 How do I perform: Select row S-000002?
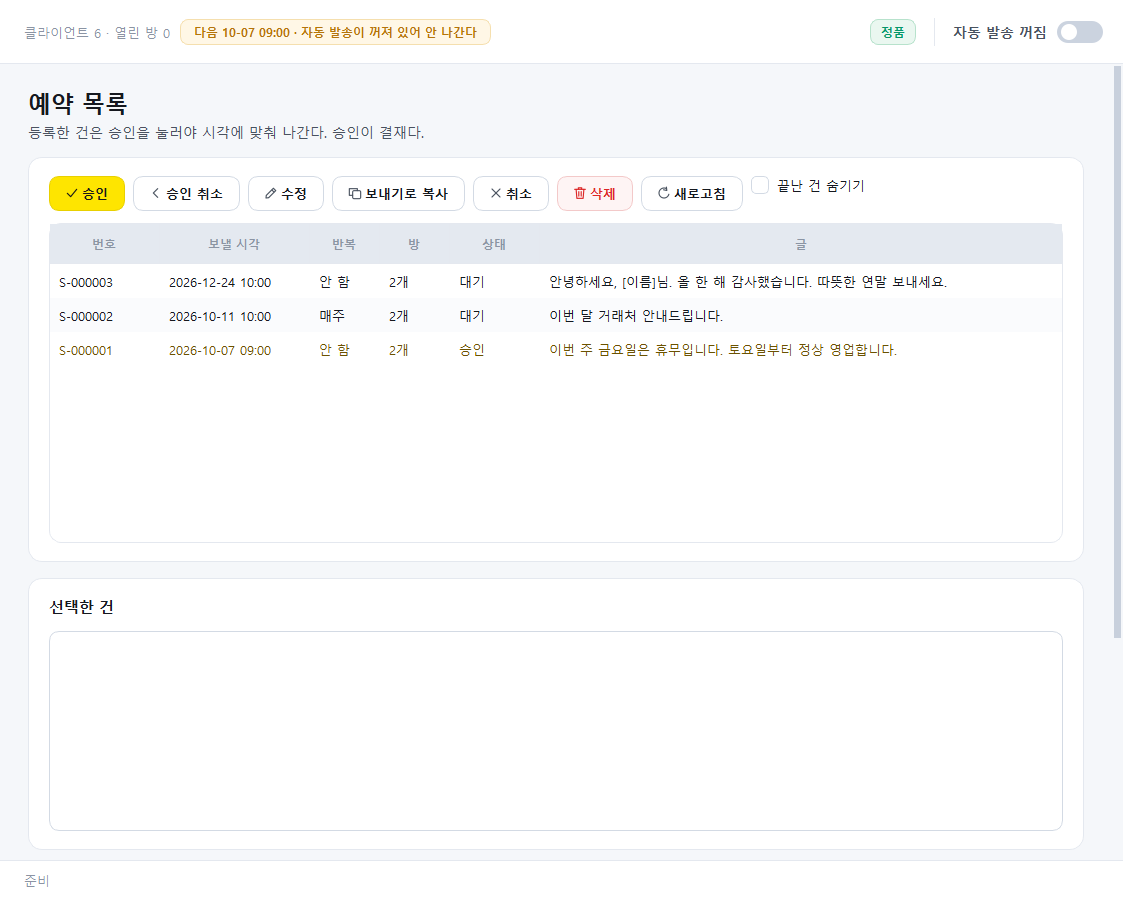tap(556, 316)
